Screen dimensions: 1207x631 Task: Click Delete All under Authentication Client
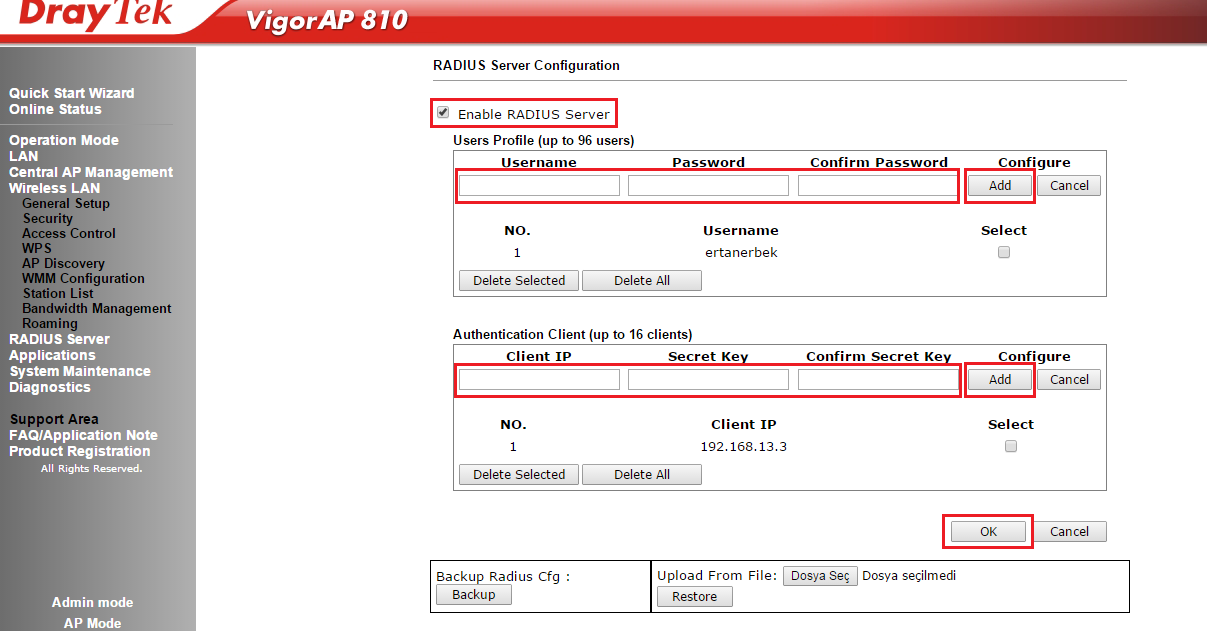pos(641,475)
